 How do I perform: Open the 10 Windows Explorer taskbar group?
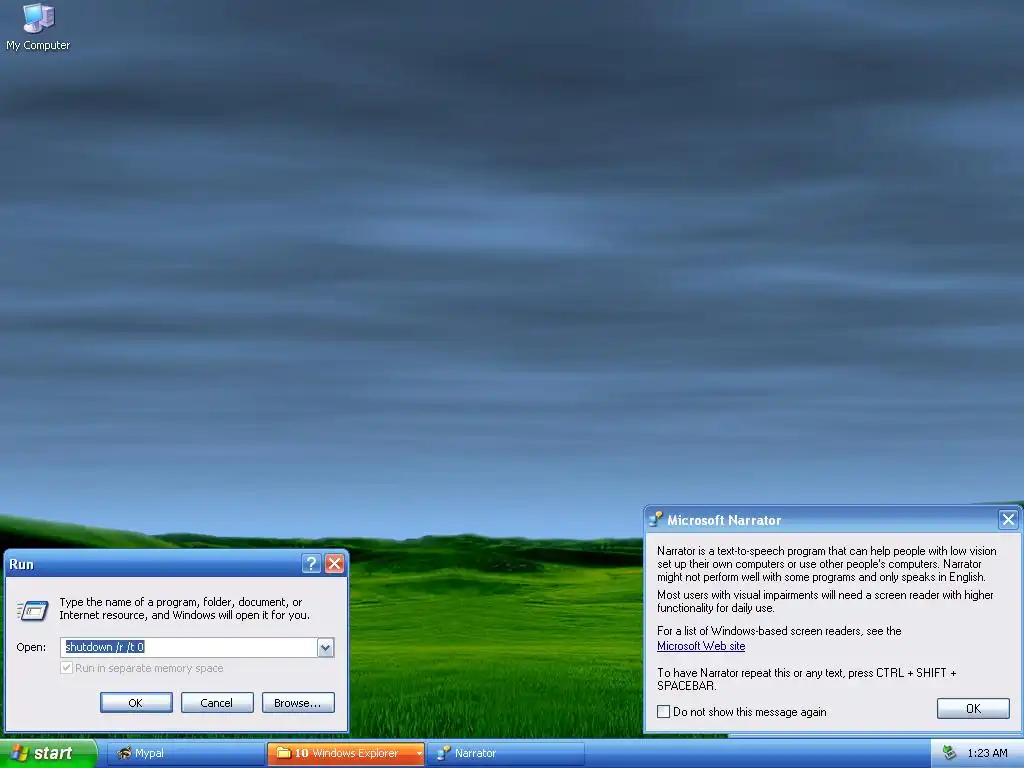345,753
